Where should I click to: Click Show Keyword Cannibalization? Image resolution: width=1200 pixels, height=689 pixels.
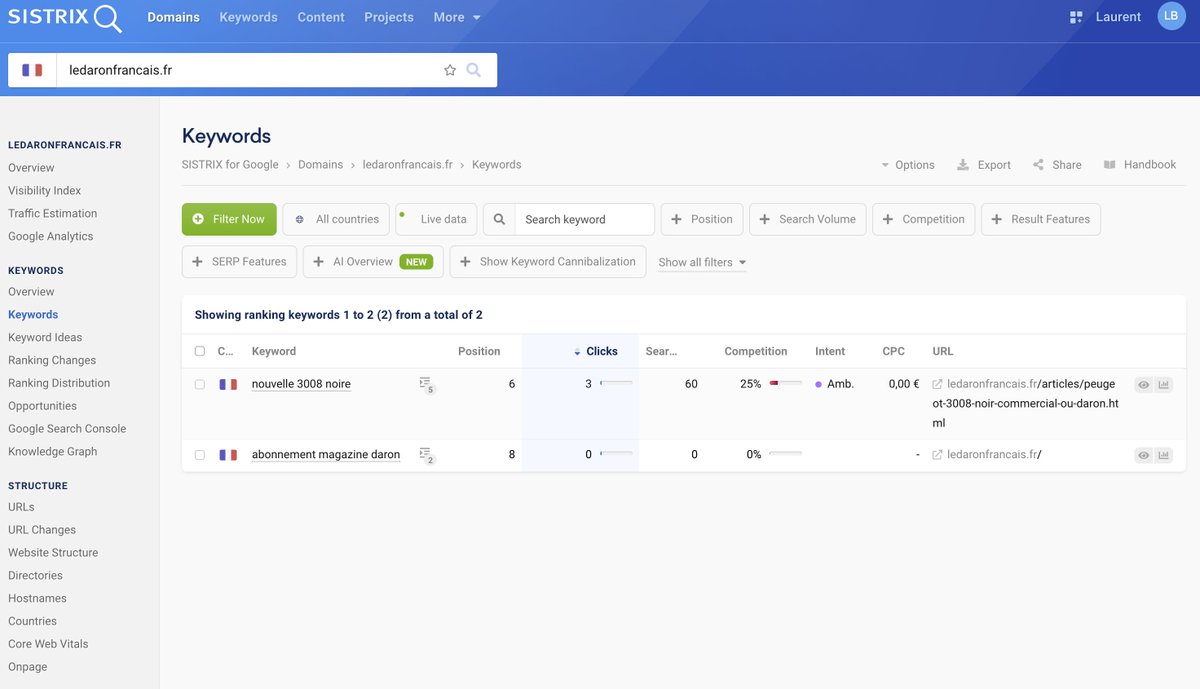[x=548, y=261]
